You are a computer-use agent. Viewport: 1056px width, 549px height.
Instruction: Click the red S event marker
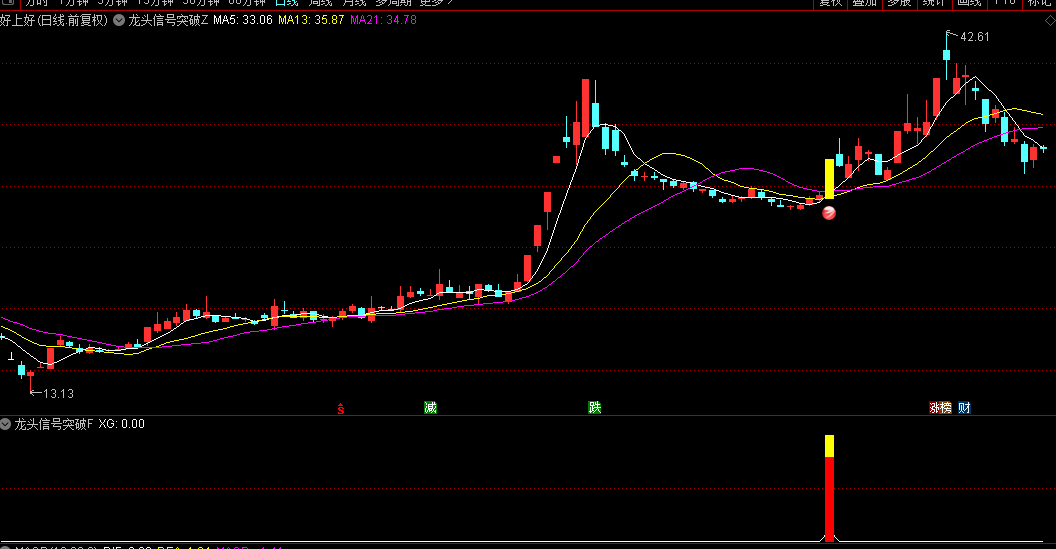tap(341, 408)
